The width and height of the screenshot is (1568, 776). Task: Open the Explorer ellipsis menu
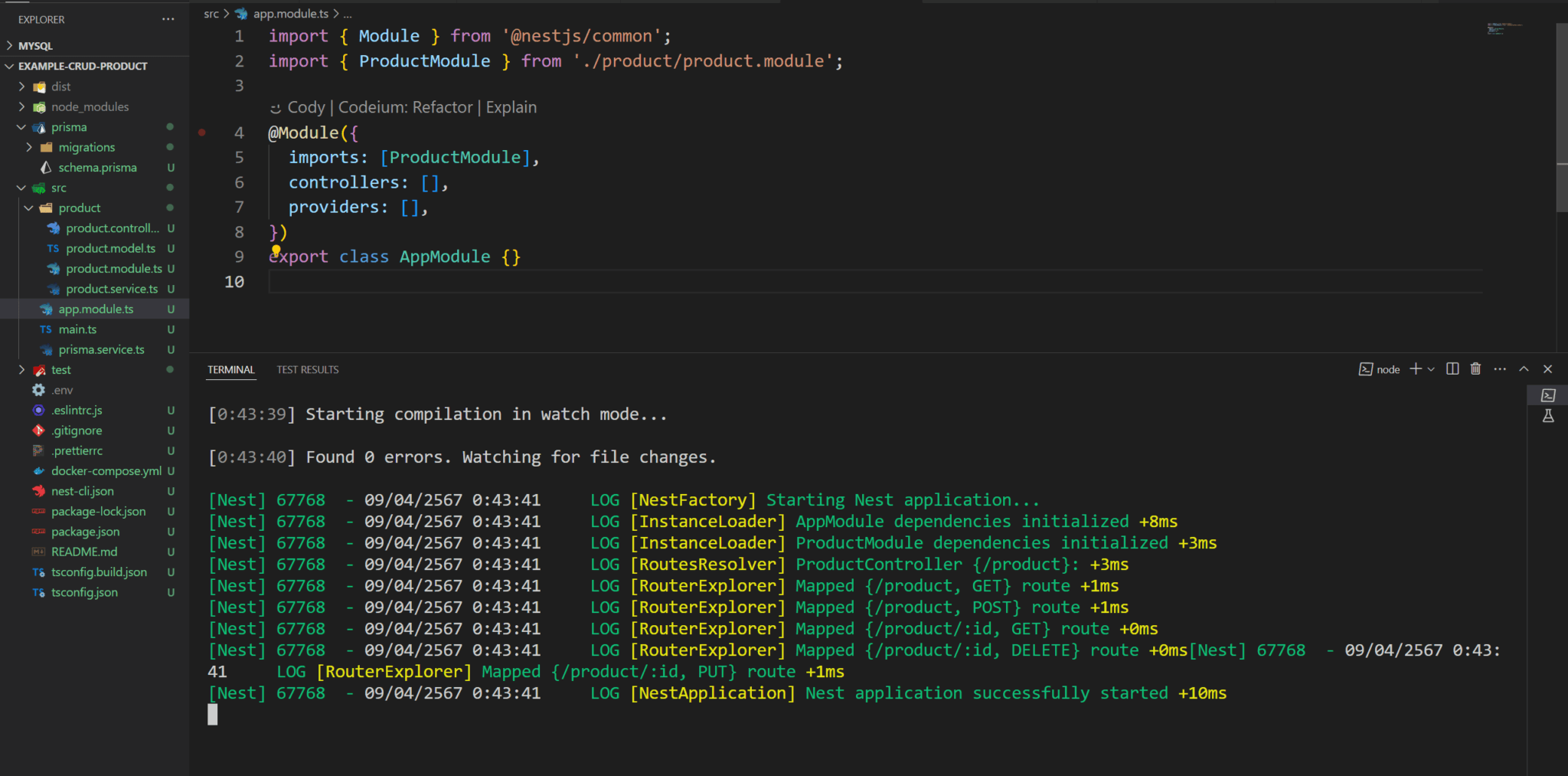[x=168, y=18]
